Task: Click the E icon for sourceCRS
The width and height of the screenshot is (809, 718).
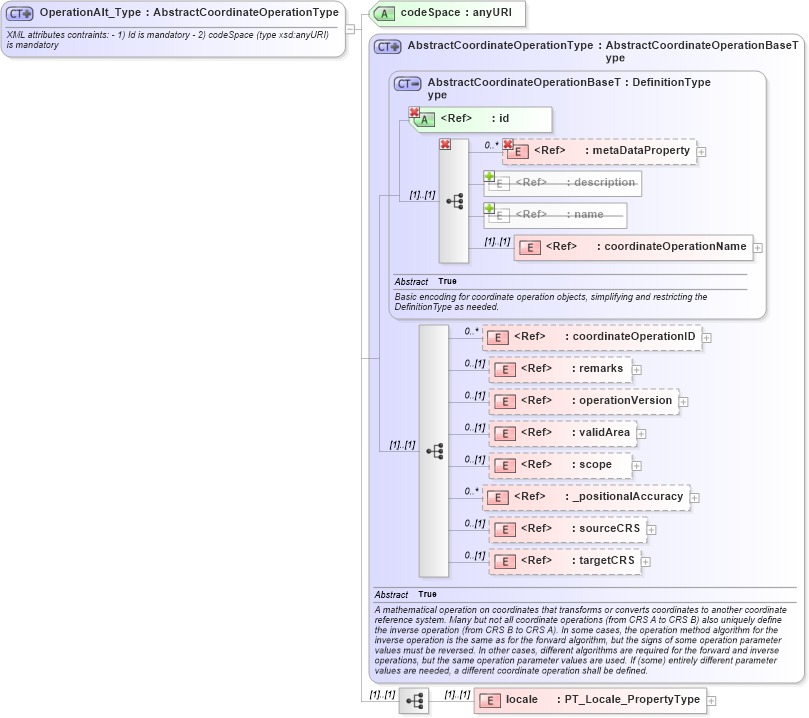Action: (x=504, y=528)
